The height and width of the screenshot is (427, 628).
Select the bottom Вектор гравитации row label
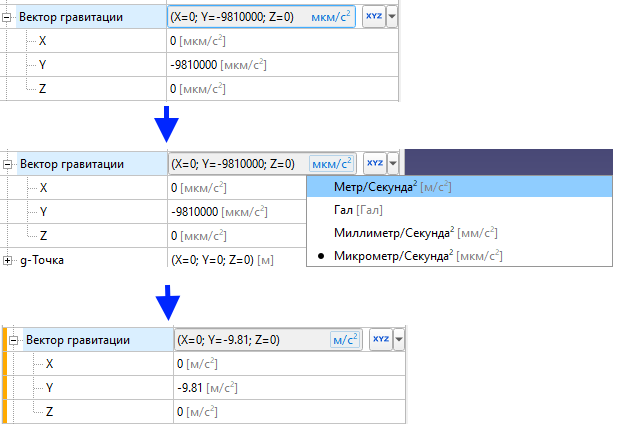coord(78,340)
